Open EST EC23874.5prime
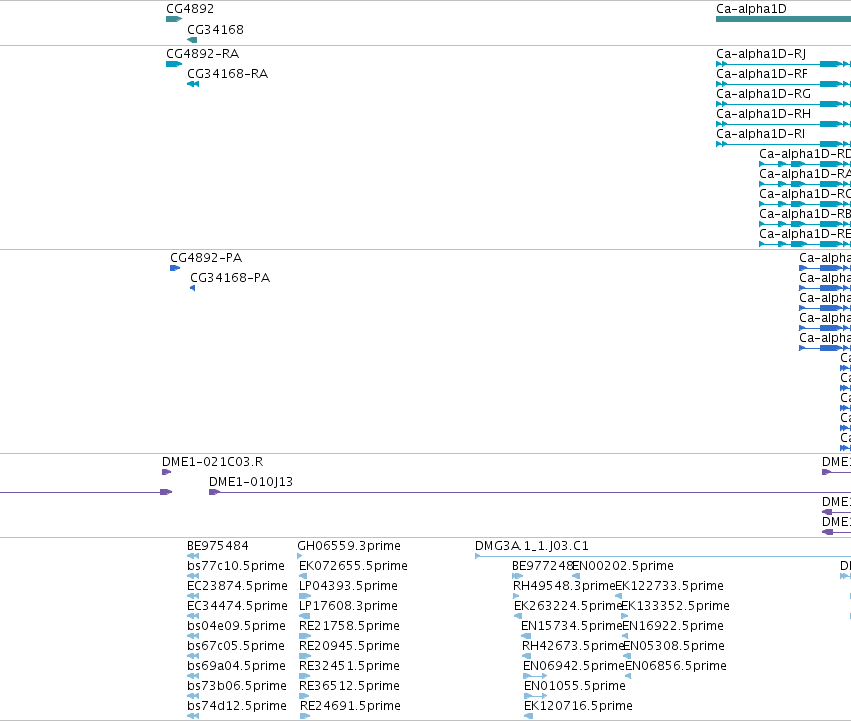The width and height of the screenshot is (851, 721). coord(237,586)
